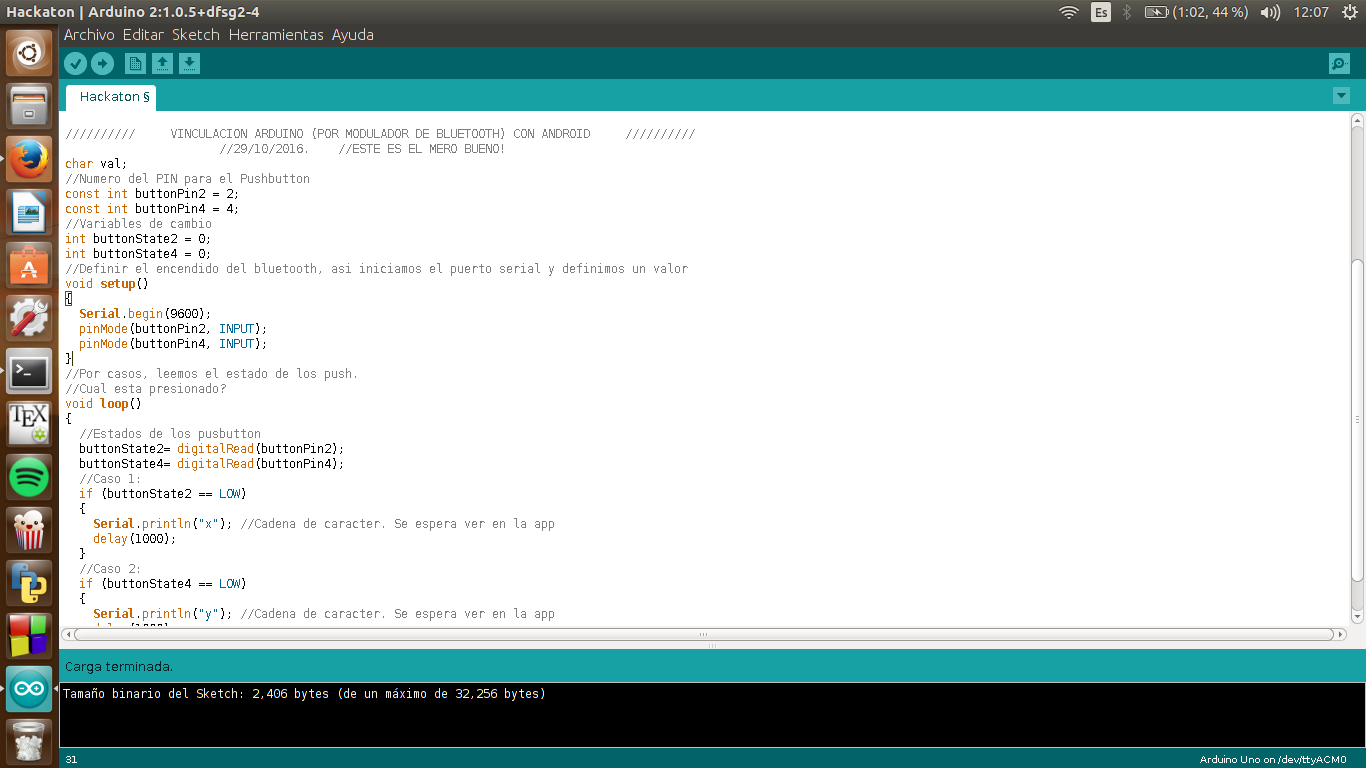1366x768 pixels.
Task: Open Ubuntu Software Center dock icon
Action: click(x=29, y=265)
